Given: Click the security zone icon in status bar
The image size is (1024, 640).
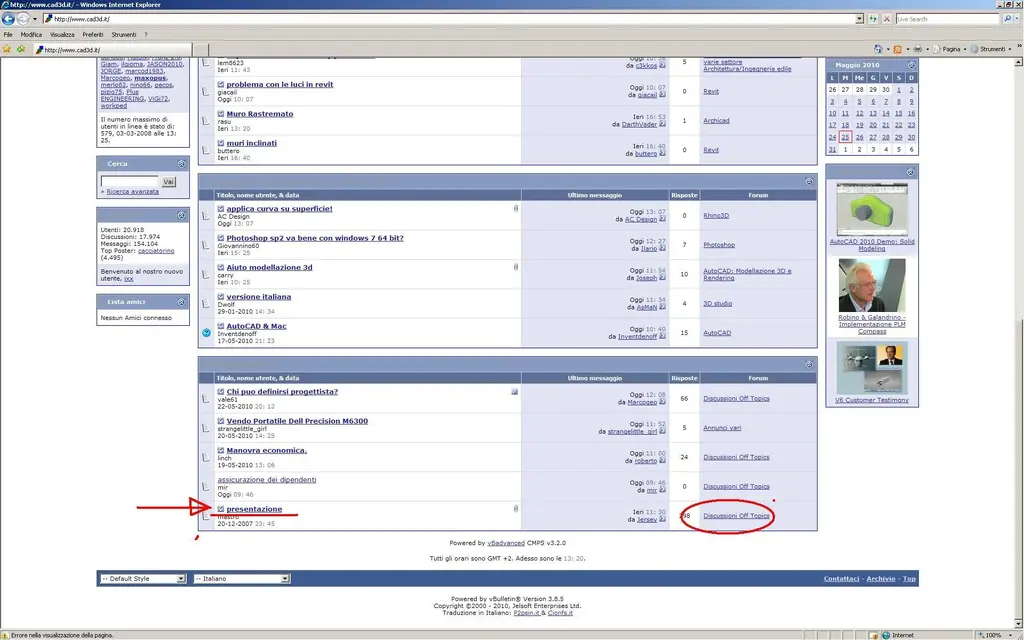Looking at the screenshot, I should (886, 635).
